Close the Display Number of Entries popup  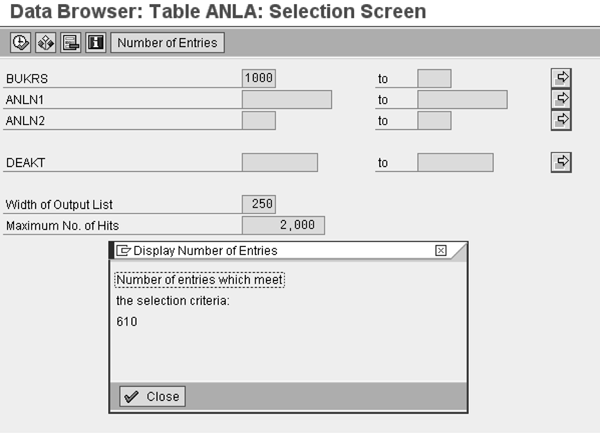(152, 397)
